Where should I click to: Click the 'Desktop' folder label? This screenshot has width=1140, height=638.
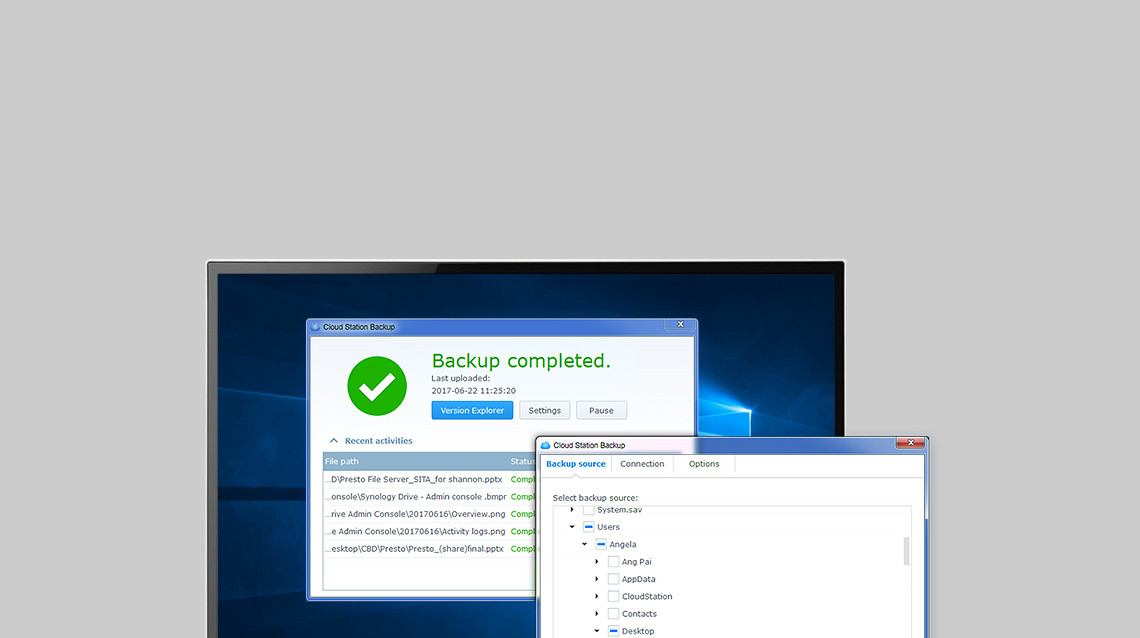[638, 631]
